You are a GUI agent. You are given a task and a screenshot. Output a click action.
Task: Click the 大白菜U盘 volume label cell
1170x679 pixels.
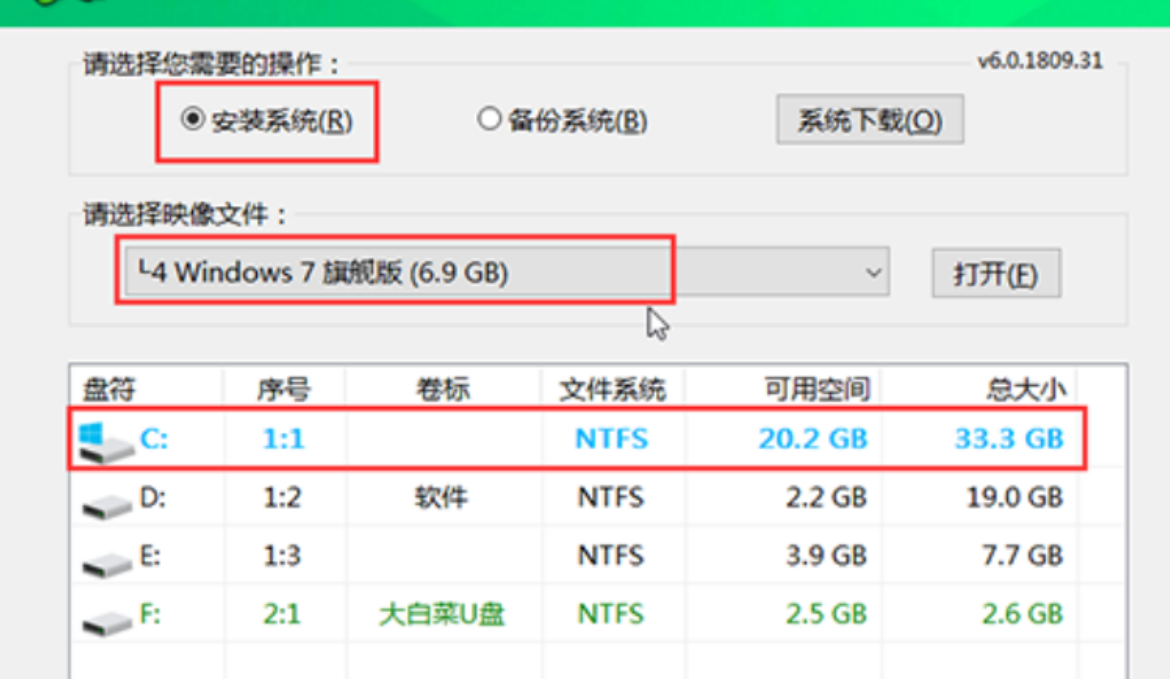442,614
